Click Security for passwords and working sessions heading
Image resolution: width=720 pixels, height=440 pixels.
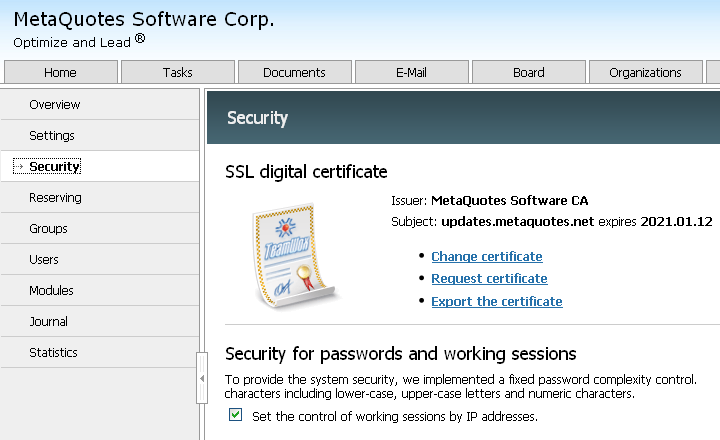point(400,354)
